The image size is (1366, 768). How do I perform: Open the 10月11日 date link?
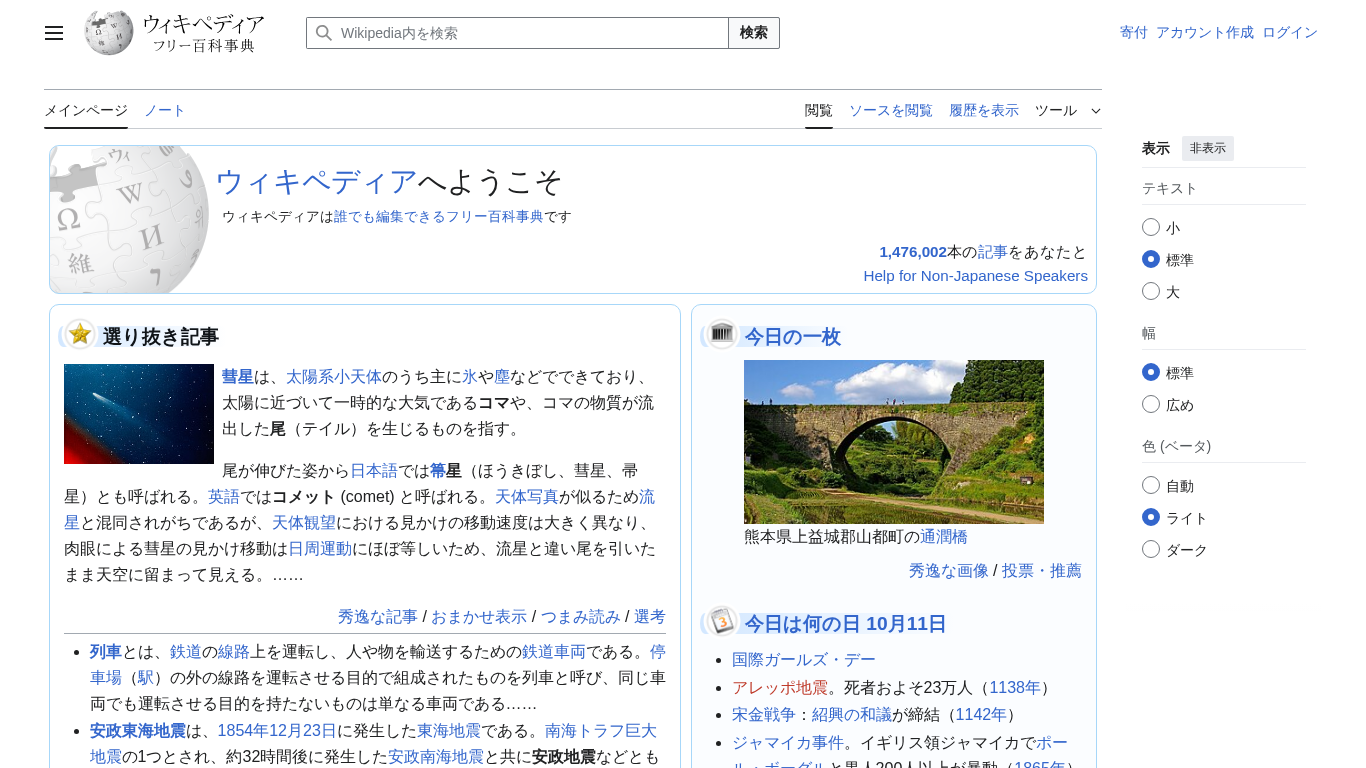(x=906, y=625)
